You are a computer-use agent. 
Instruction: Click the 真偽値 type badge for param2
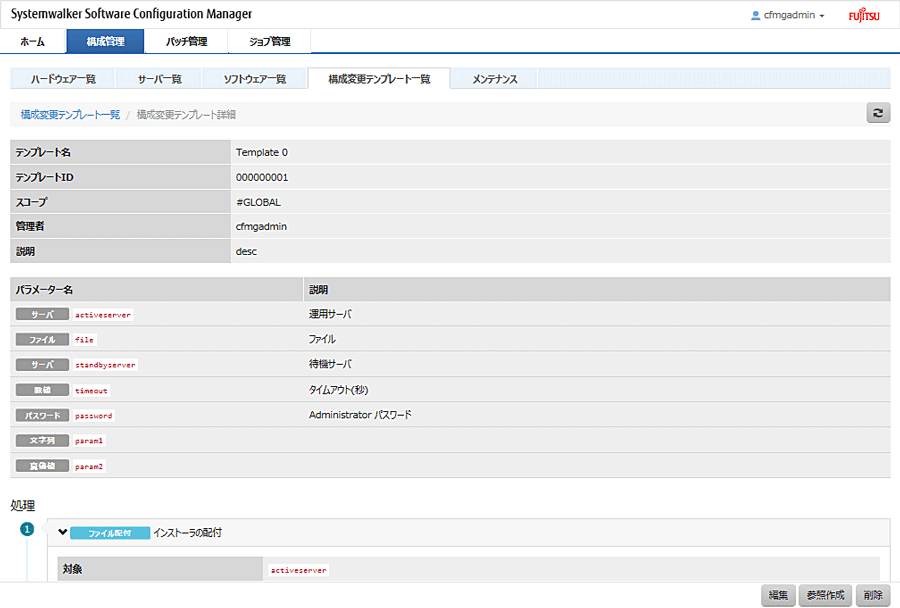click(x=42, y=466)
